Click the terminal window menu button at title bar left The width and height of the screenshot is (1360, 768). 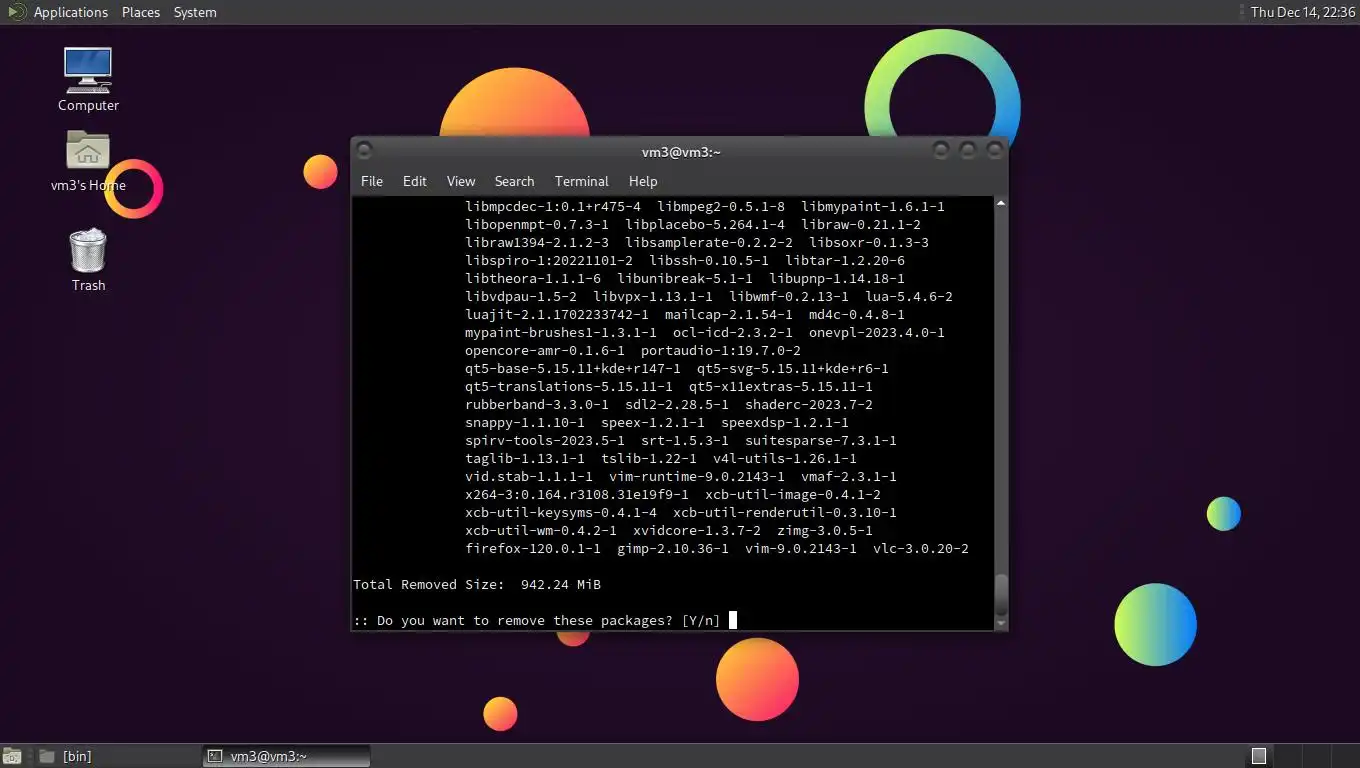coord(365,151)
